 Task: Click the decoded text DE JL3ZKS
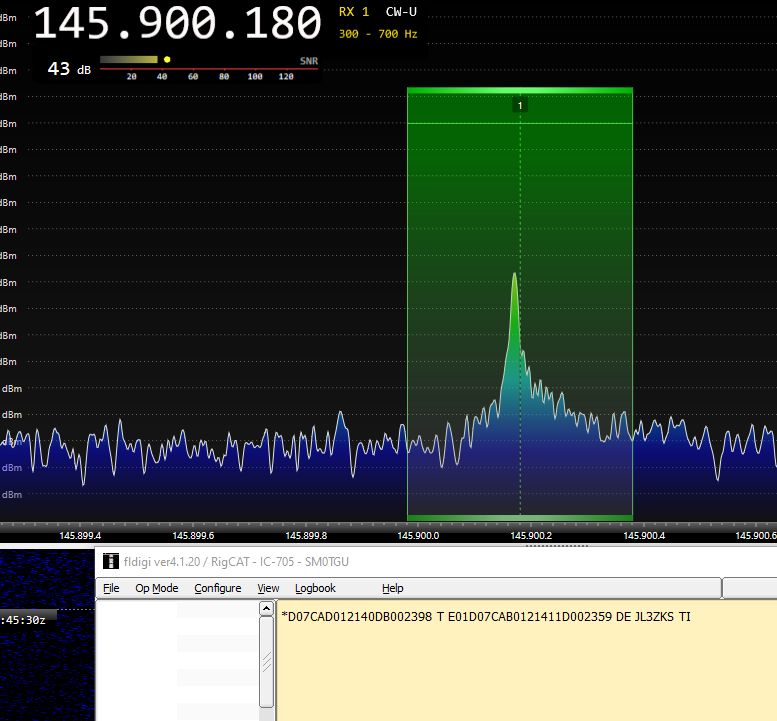(x=645, y=617)
